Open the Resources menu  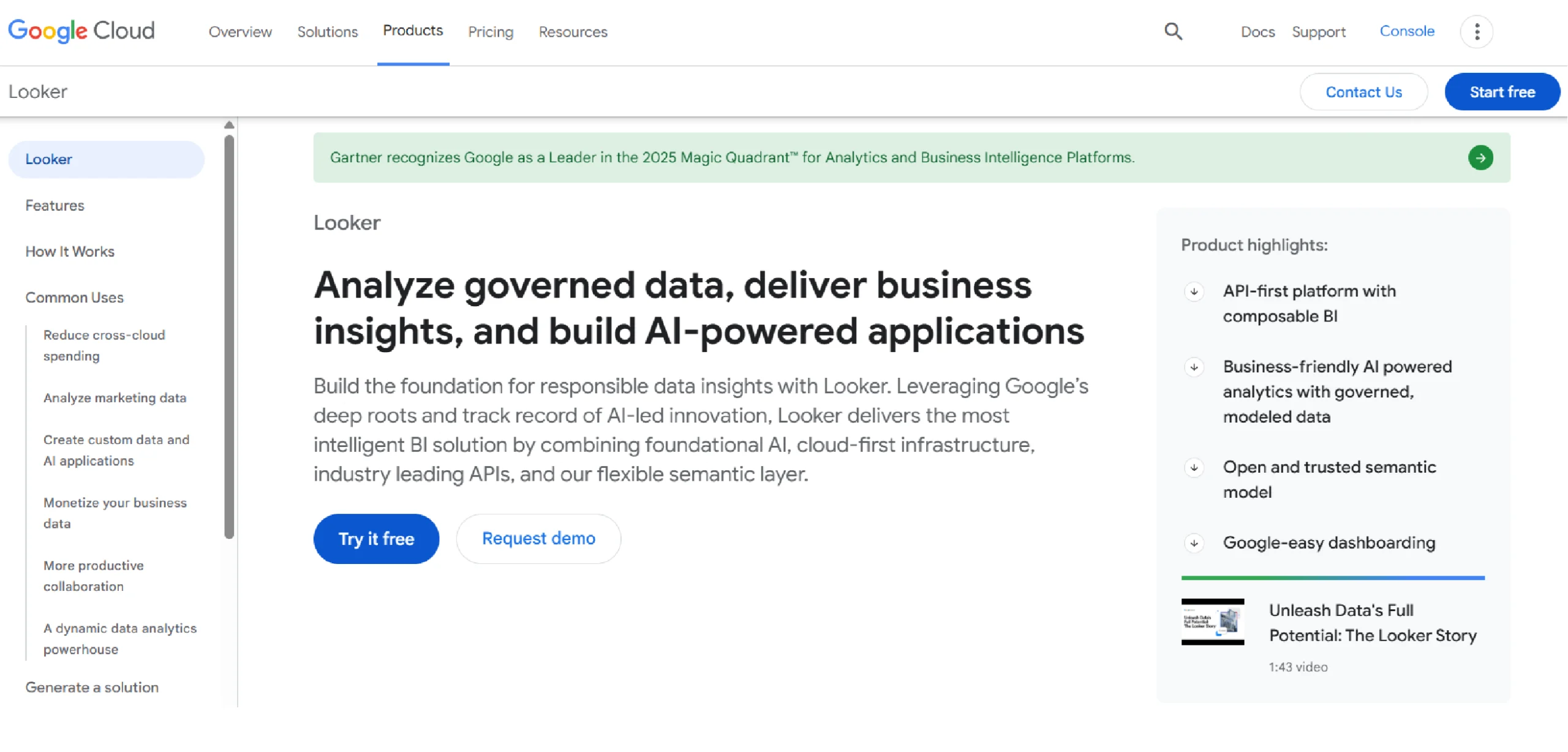click(573, 32)
